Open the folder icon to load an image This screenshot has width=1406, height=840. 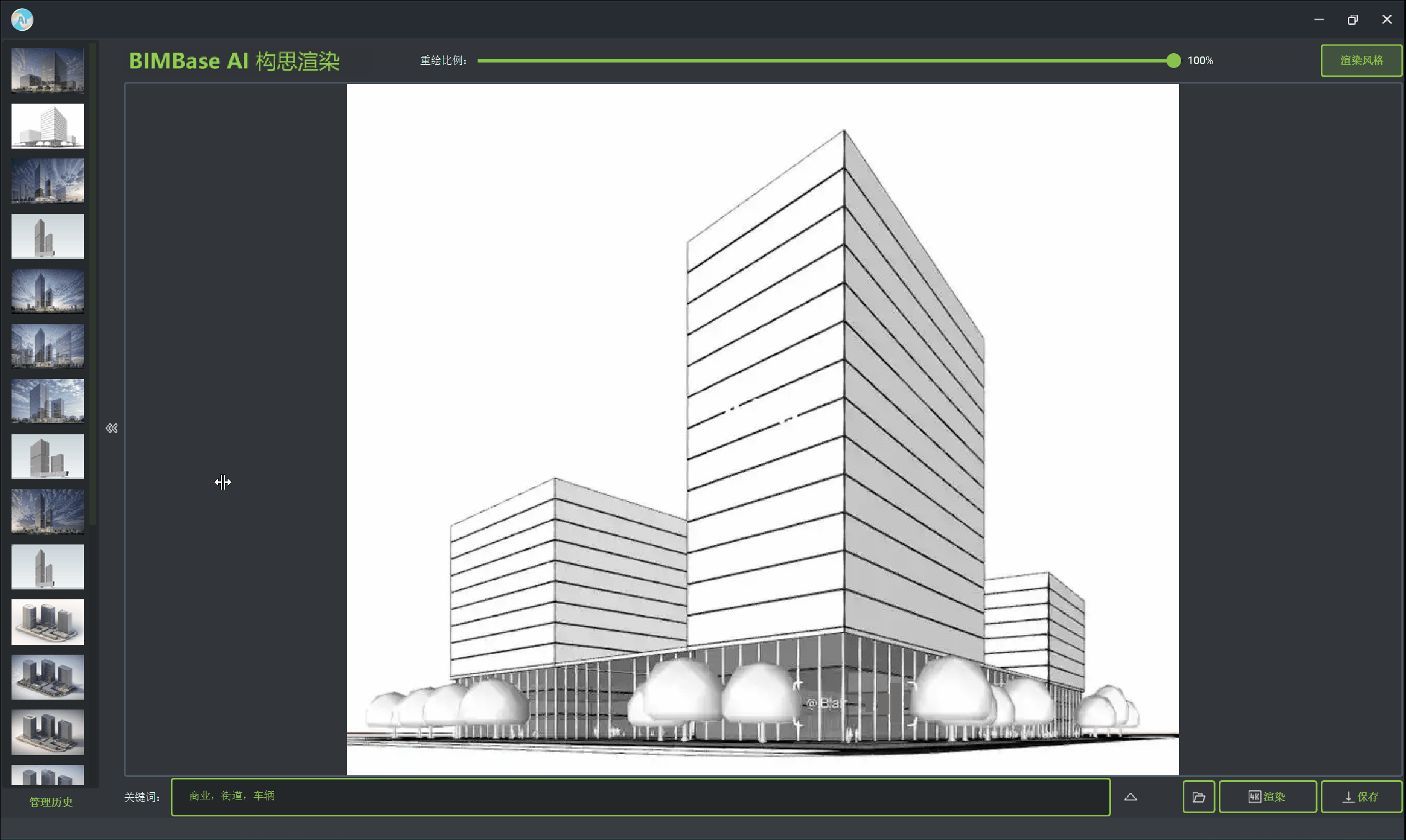click(x=1198, y=797)
